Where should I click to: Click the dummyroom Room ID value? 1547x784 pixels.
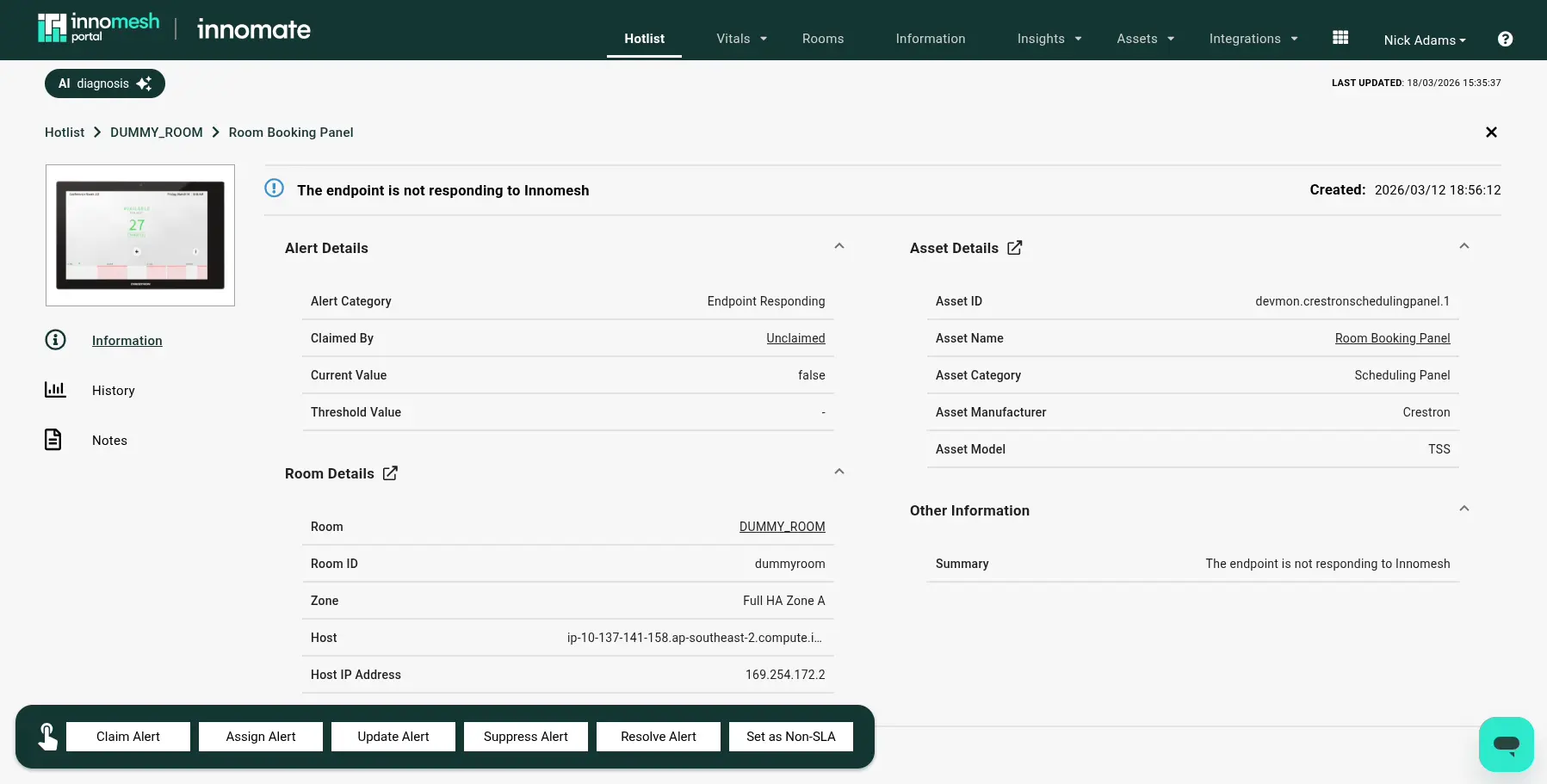(x=790, y=564)
